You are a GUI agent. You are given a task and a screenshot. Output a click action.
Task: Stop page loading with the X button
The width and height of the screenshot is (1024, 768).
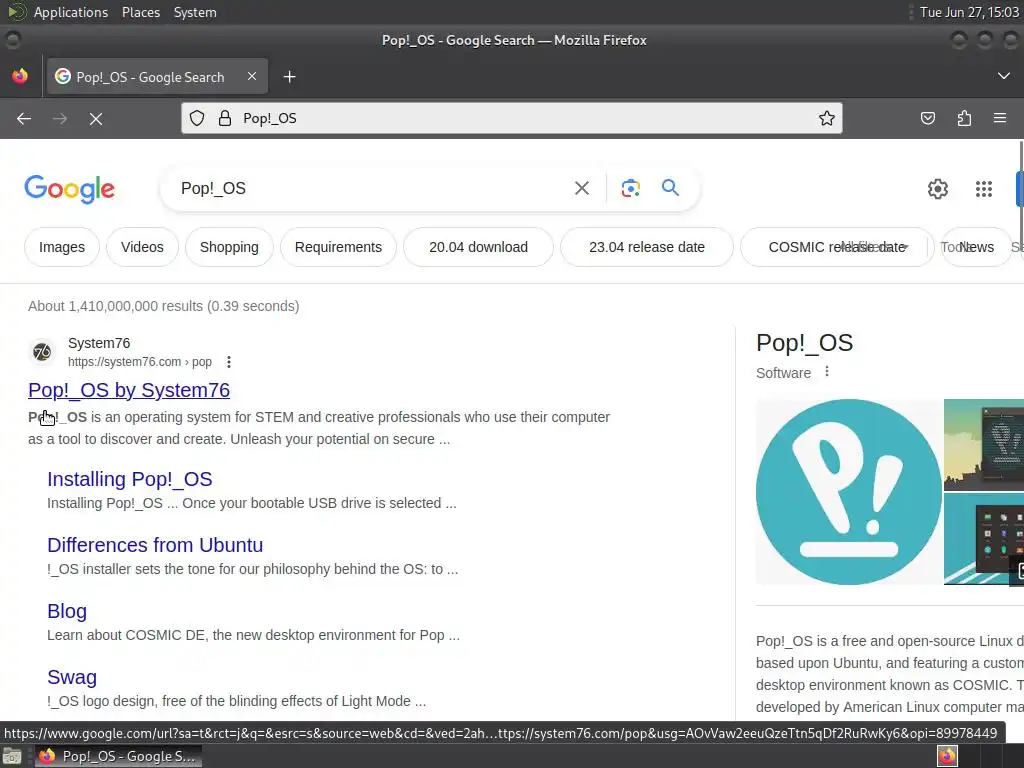(x=96, y=118)
